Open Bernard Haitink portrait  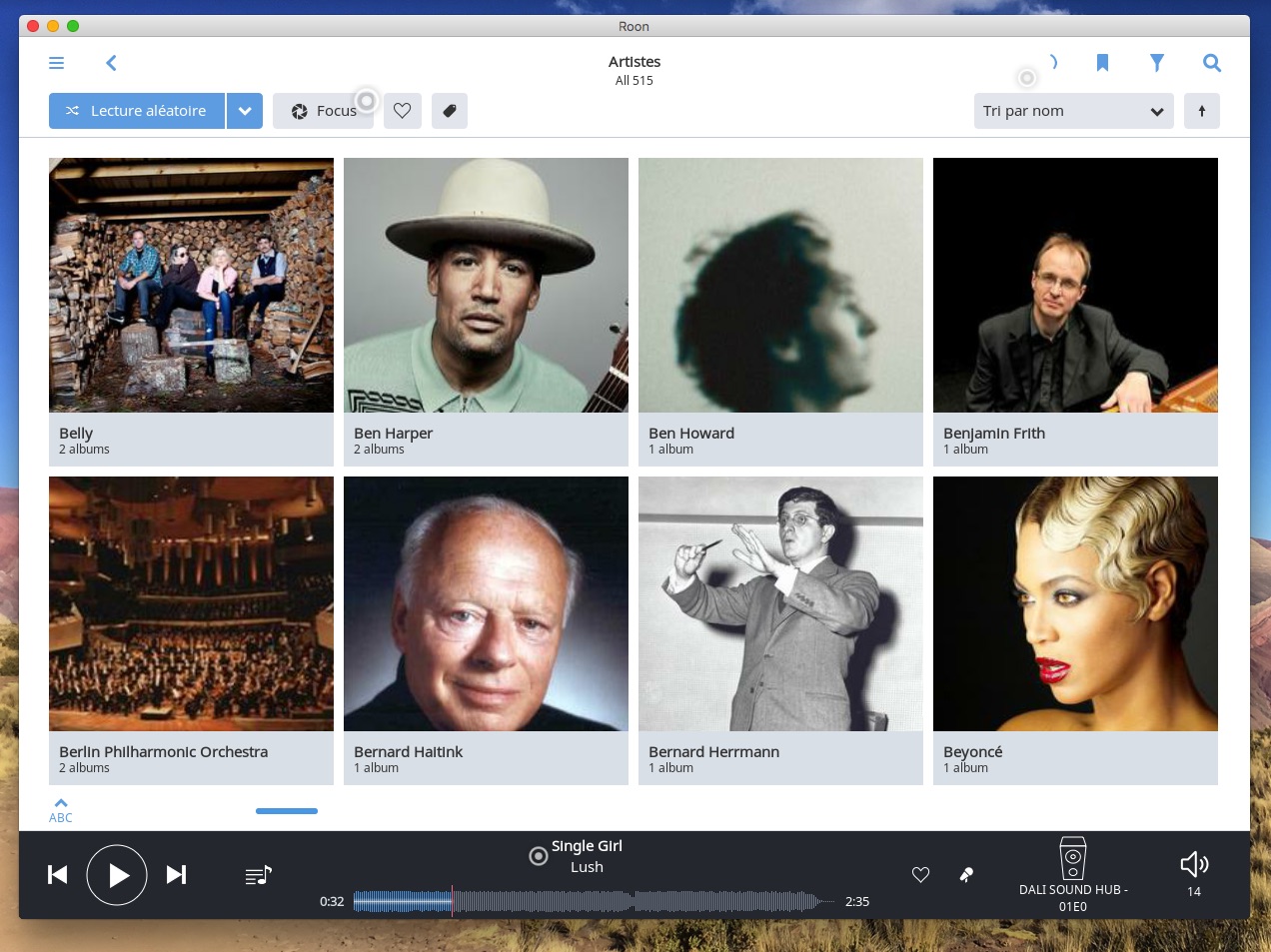486,603
